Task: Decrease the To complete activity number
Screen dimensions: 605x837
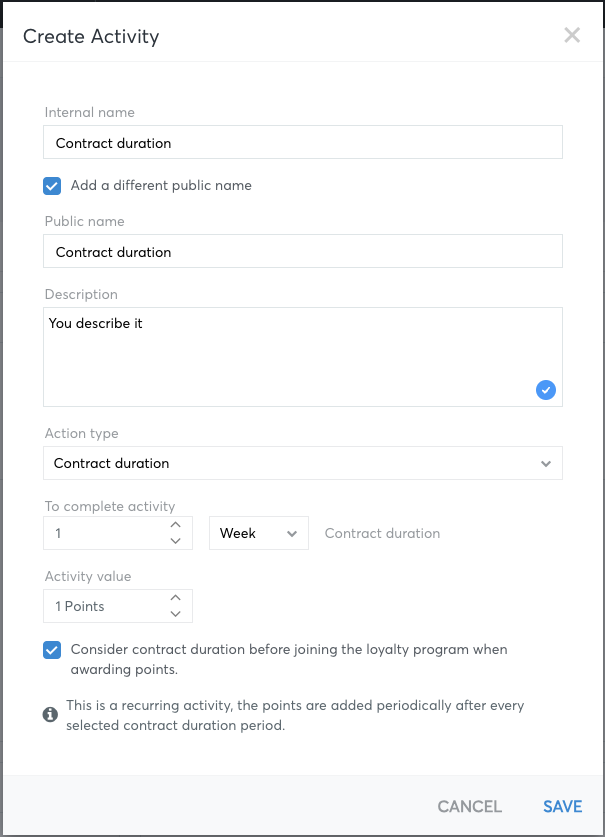Action: [175, 541]
